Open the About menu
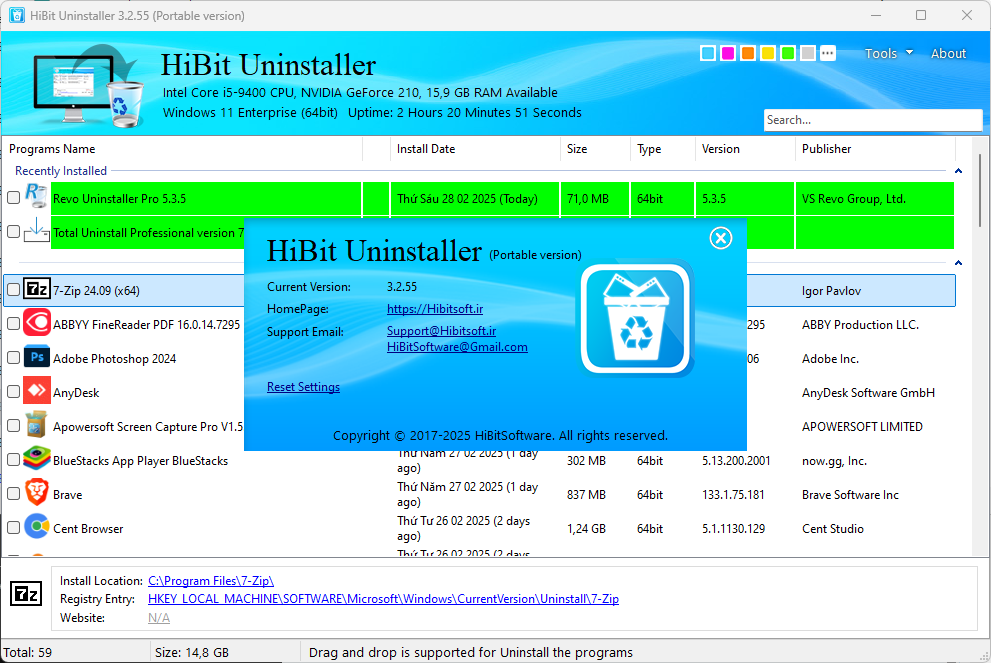Viewport: 991px width, 663px height. click(948, 54)
